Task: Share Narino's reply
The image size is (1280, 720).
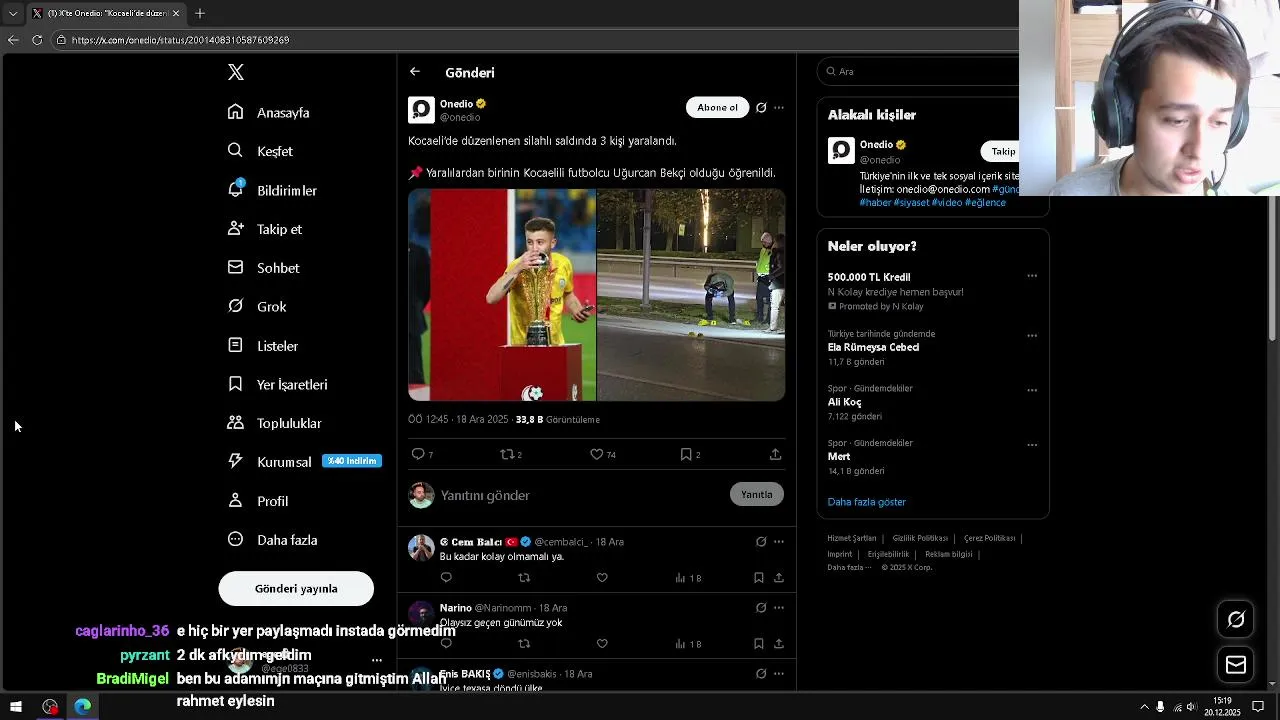Action: (x=778, y=644)
